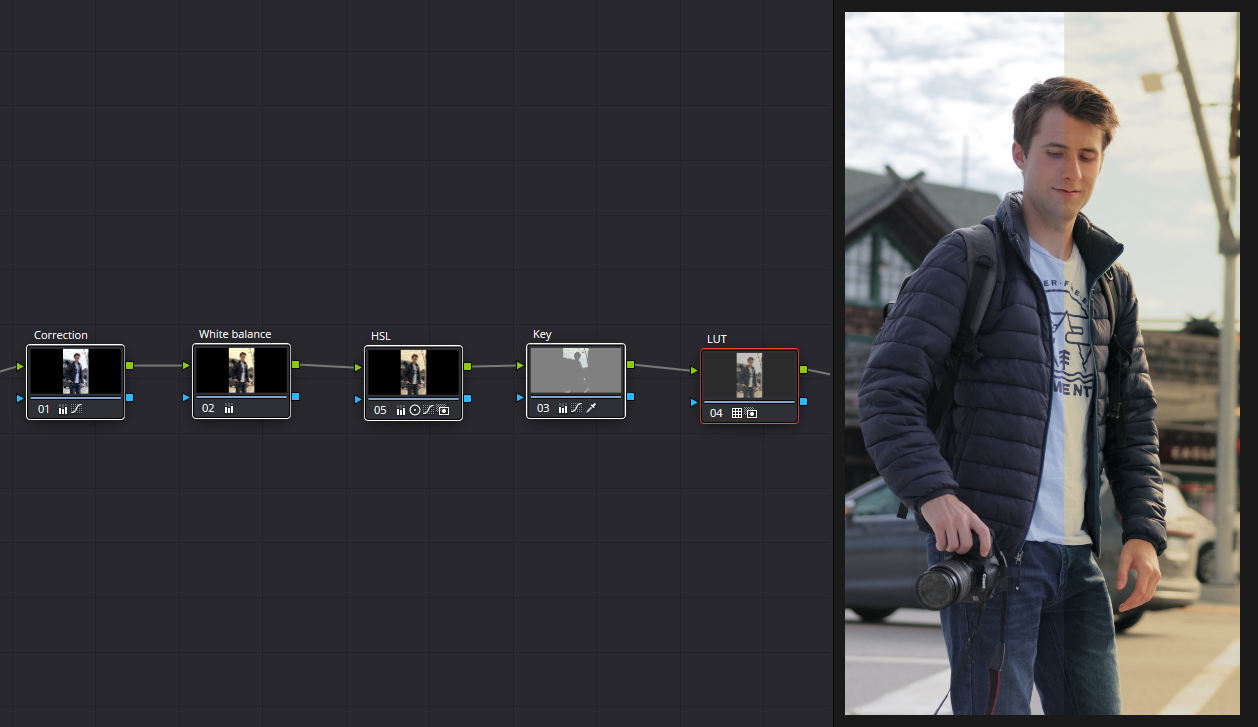This screenshot has width=1258, height=727.
Task: Click the color bars icon on HSL node
Action: pos(401,410)
